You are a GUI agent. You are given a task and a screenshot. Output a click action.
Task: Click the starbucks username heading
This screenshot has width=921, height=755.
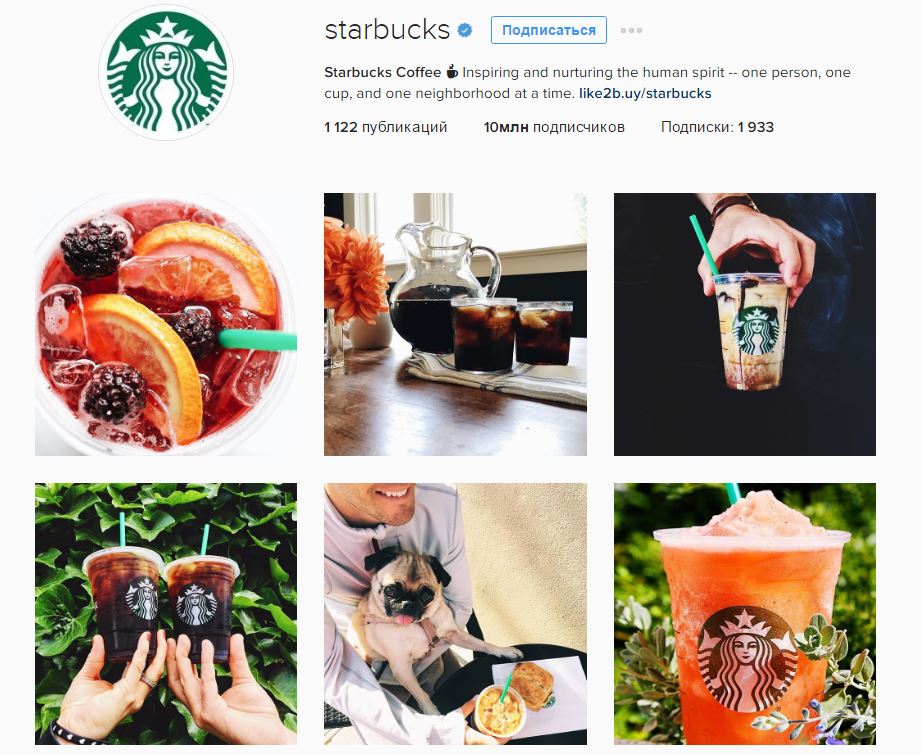[387, 30]
